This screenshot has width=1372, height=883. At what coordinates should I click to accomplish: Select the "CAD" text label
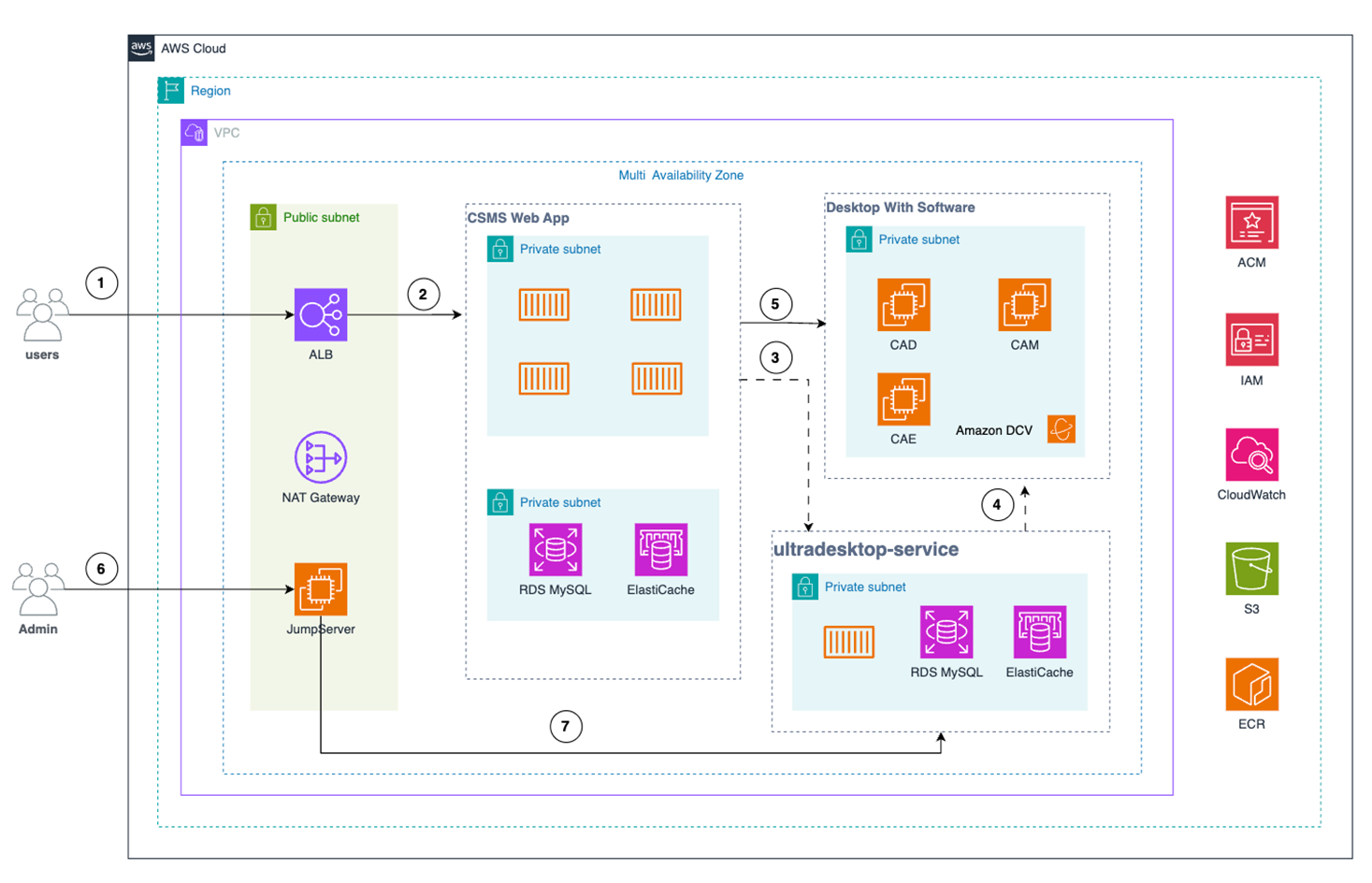coord(903,345)
